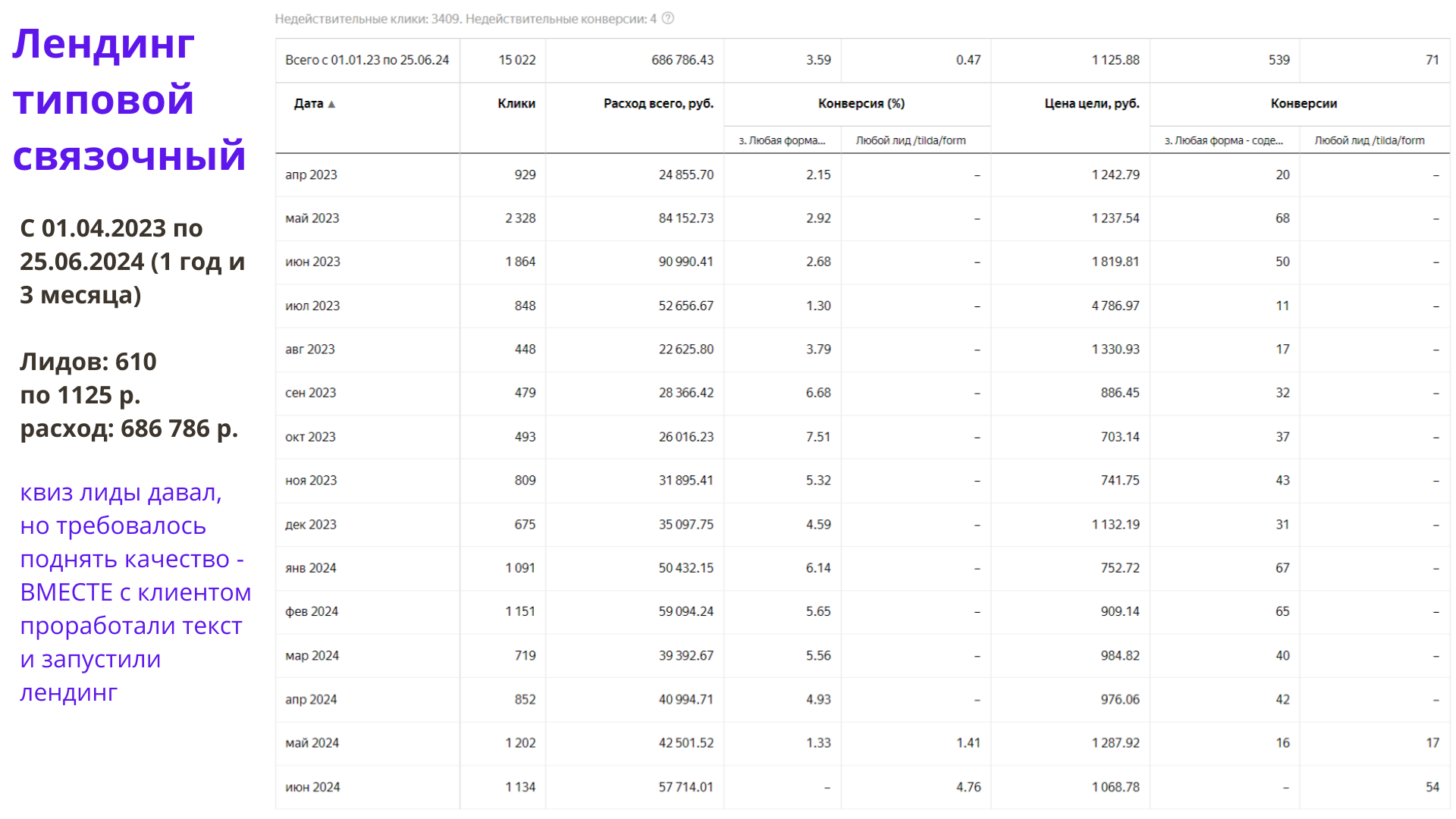Click the total spend 686 786.43
Viewport: 1456px width, 819px height.
point(682,60)
